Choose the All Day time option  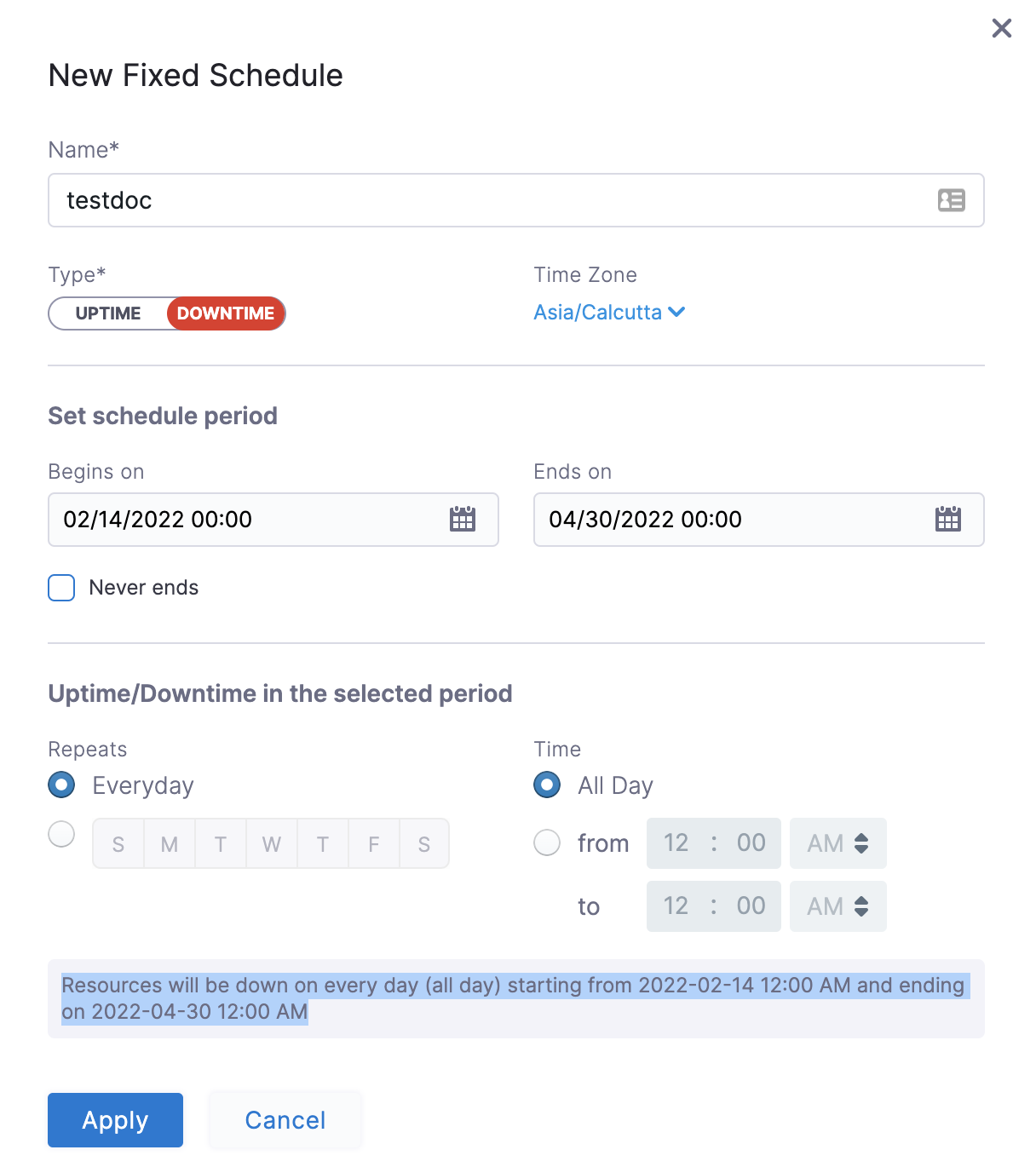point(547,785)
